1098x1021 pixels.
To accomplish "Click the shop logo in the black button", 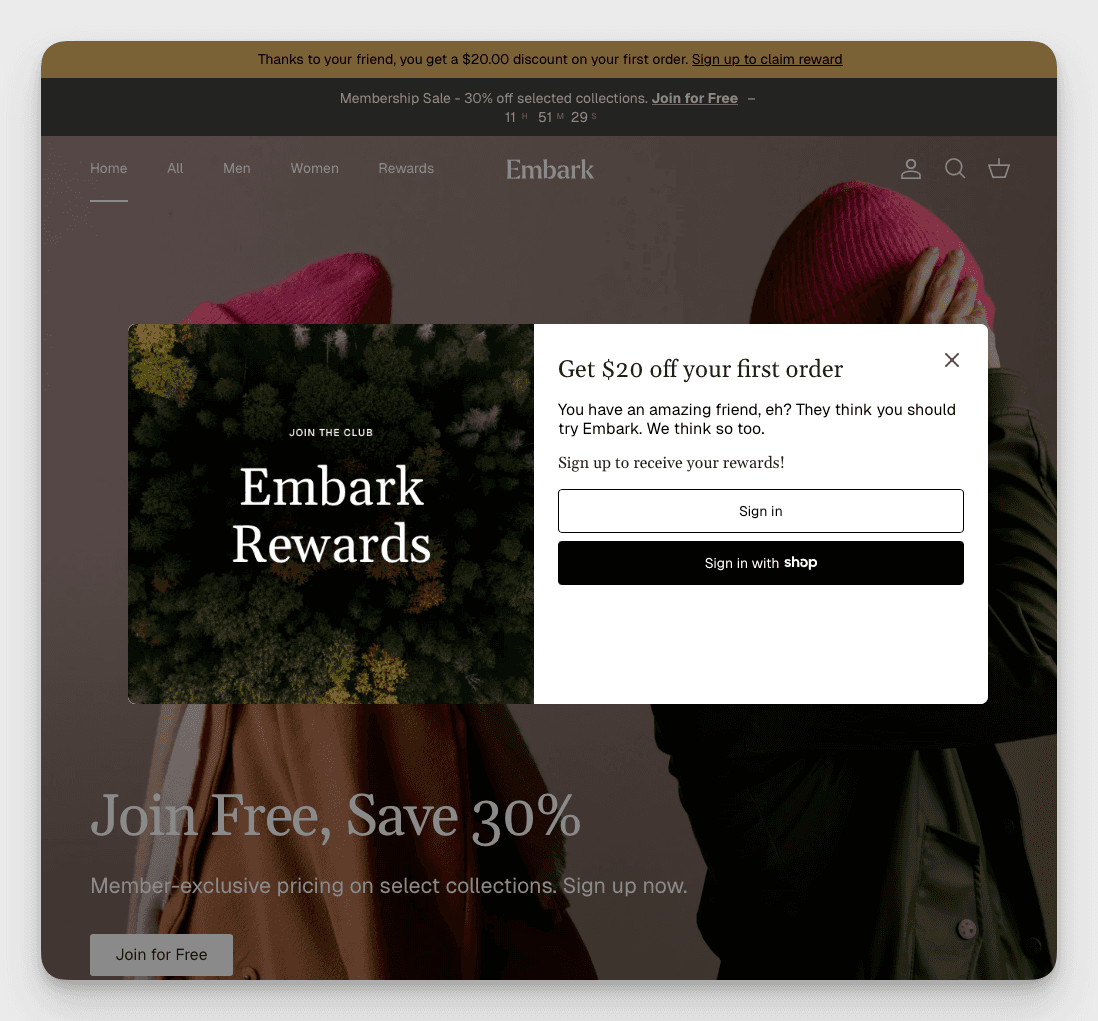I will pos(800,562).
